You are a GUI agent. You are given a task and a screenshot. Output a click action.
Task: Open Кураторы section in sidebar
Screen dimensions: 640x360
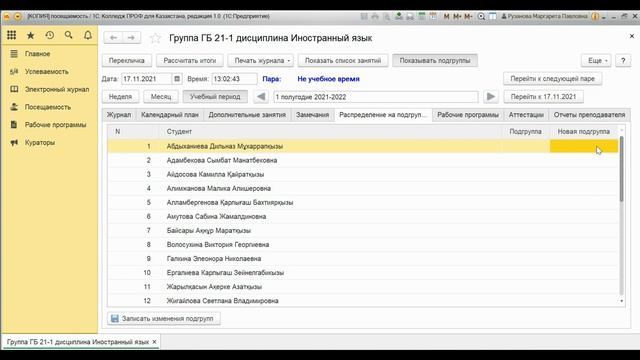[40, 142]
